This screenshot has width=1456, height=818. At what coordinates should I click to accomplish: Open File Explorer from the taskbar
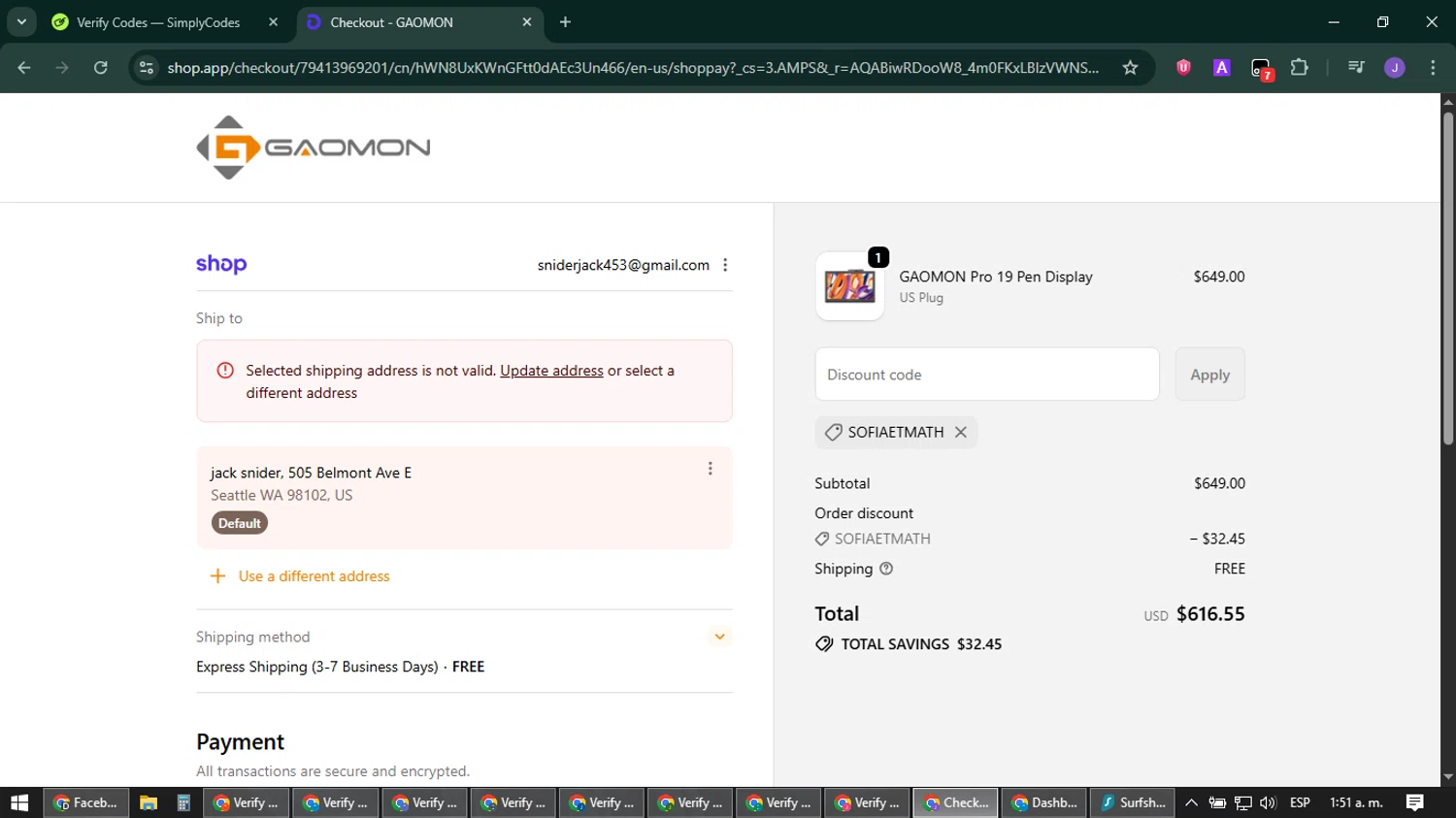148,802
